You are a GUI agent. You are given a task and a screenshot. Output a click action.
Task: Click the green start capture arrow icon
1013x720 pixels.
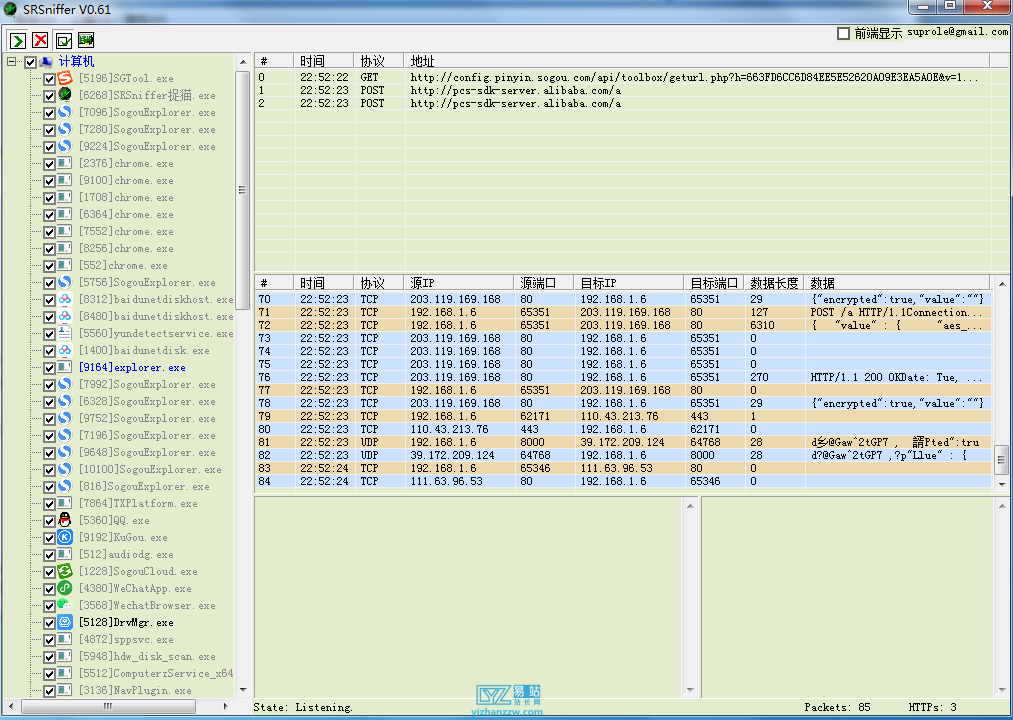(18, 40)
